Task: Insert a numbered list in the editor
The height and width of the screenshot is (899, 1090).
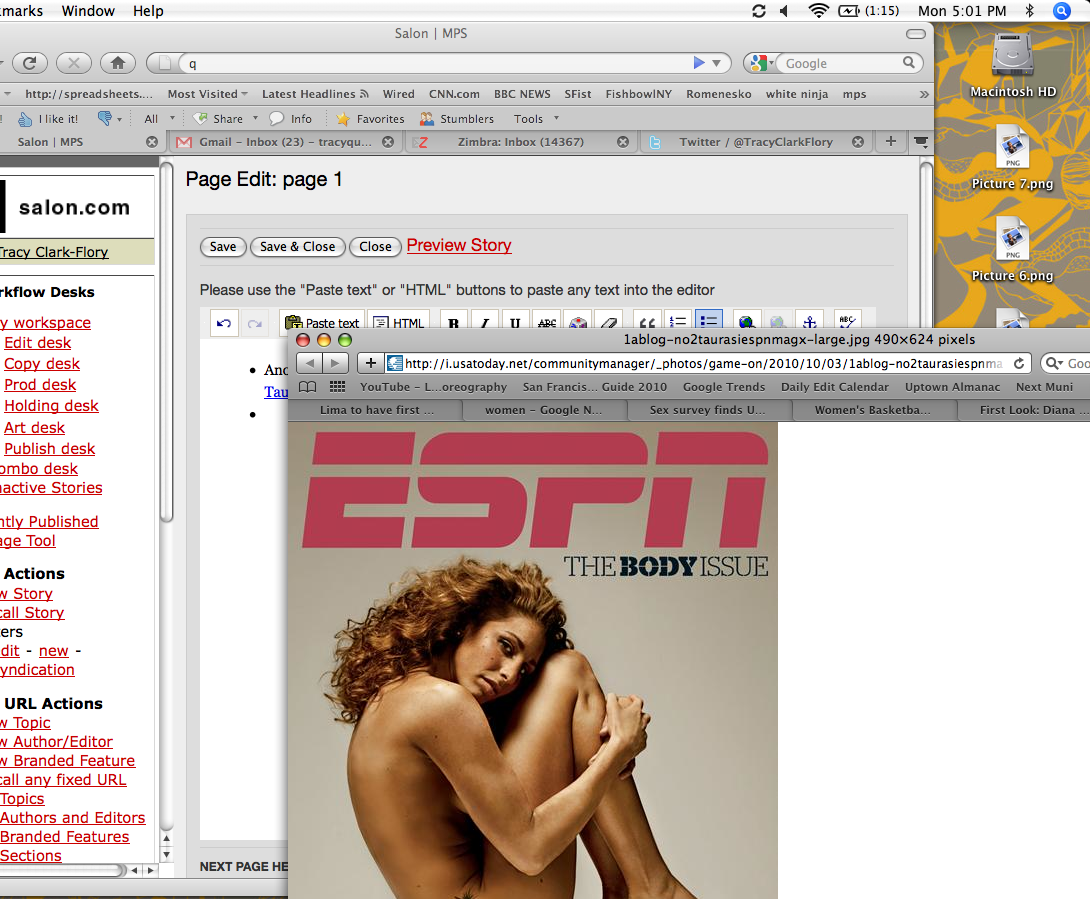Action: point(678,323)
